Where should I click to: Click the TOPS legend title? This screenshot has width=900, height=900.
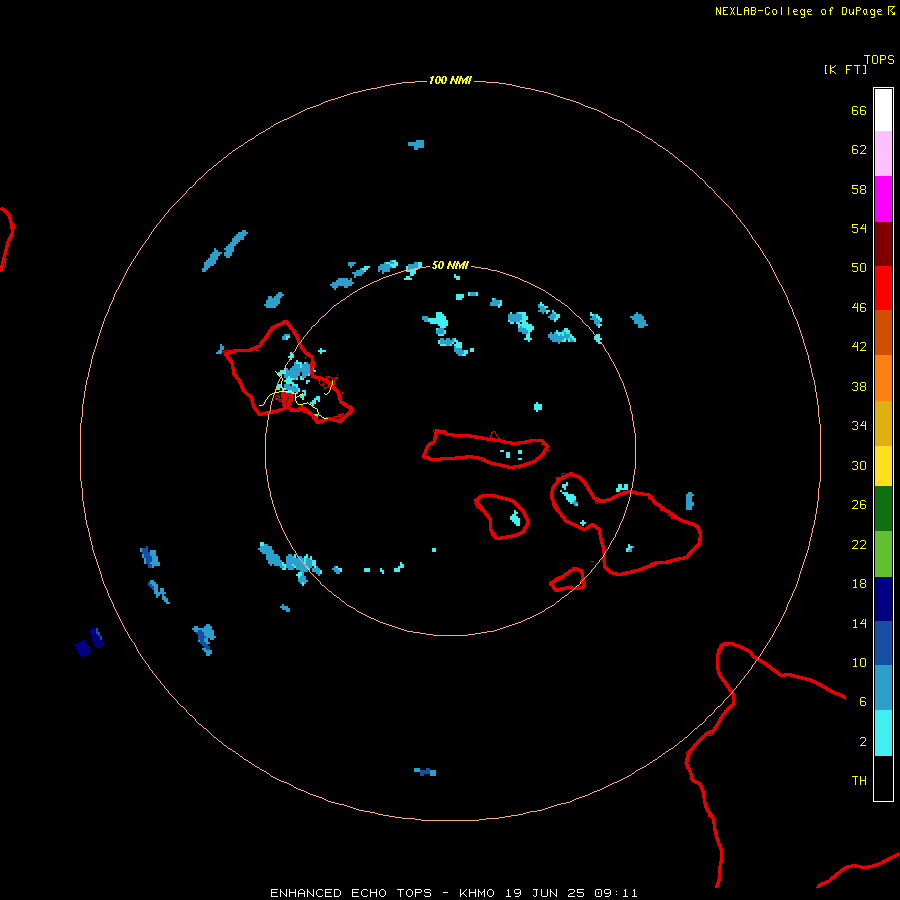click(879, 60)
